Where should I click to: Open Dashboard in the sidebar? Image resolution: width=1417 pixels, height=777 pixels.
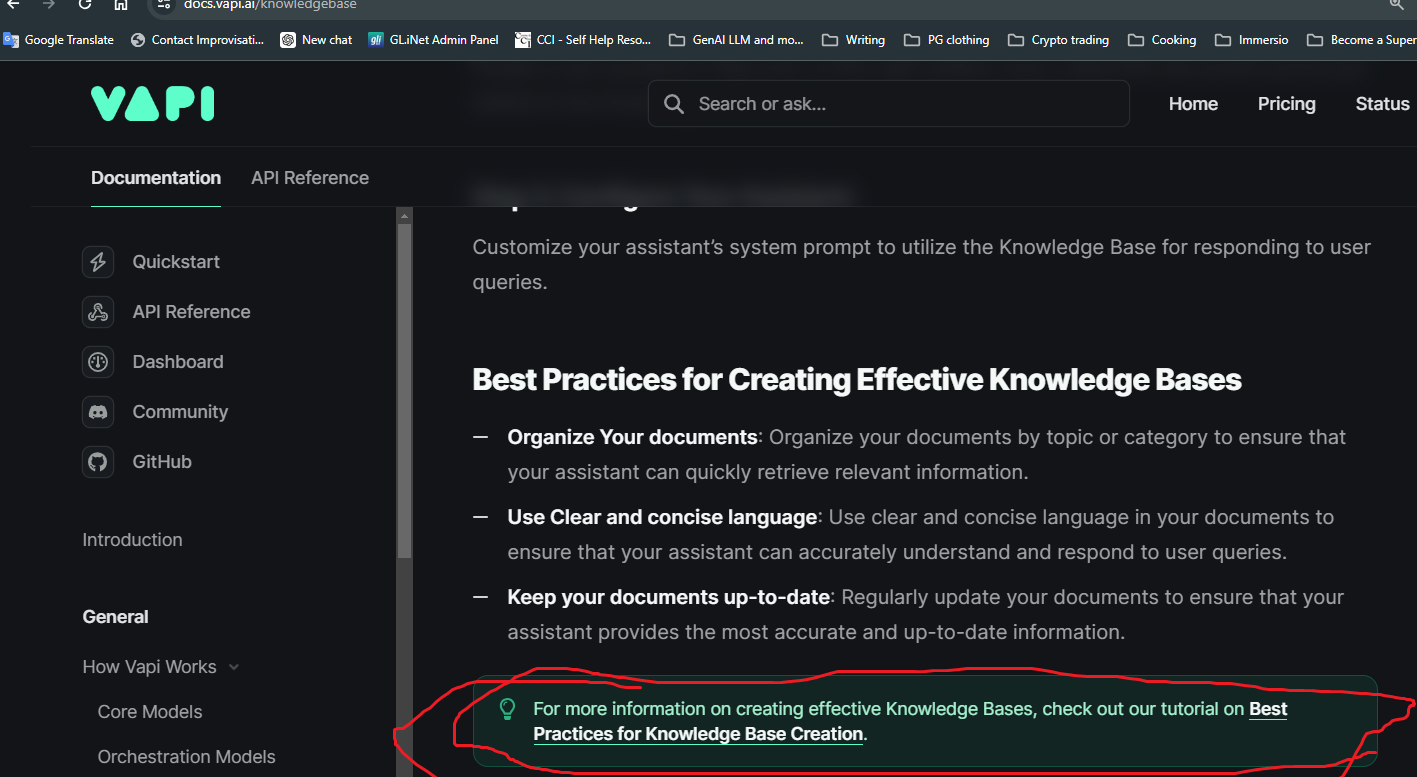(x=178, y=362)
